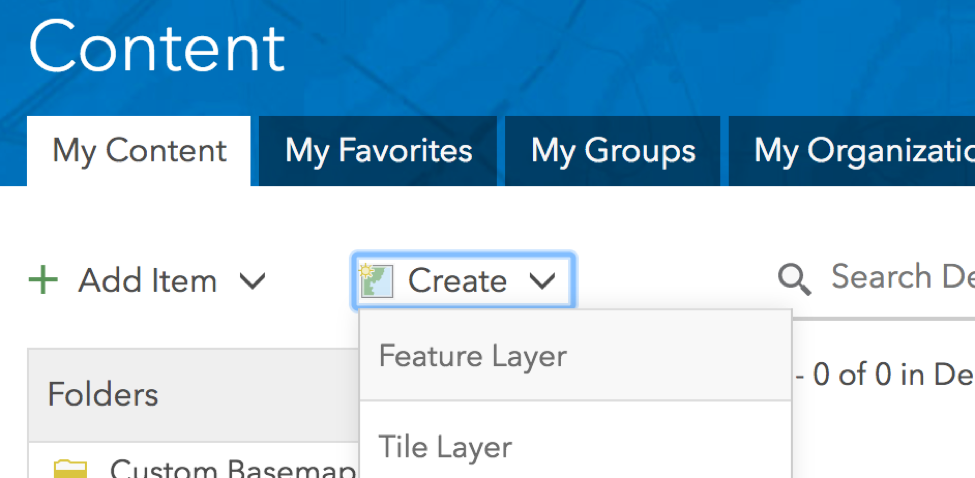
Task: Select Tile Layer in the Create menu
Action: point(445,446)
